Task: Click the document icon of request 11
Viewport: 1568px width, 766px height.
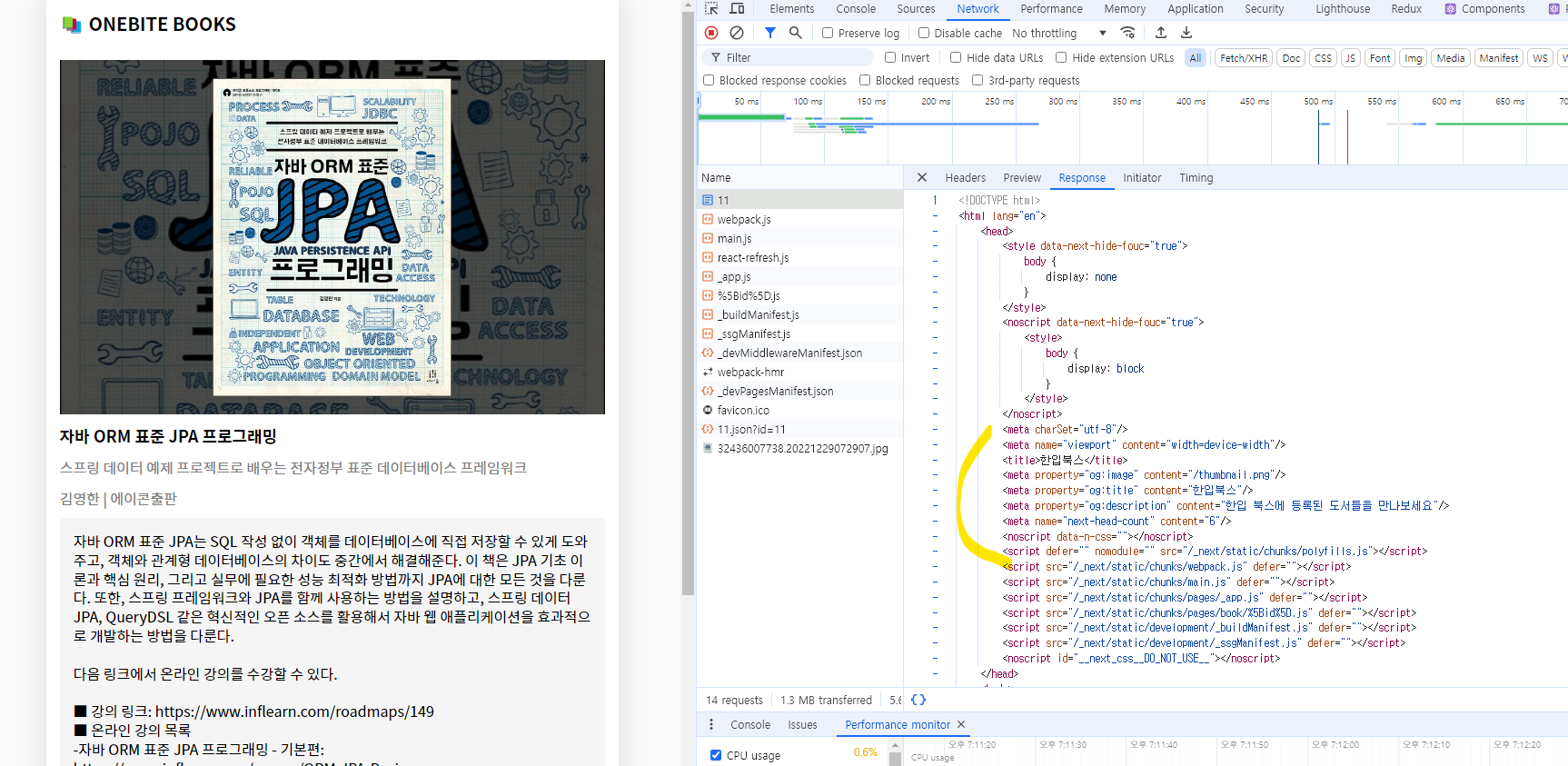Action: [708, 200]
